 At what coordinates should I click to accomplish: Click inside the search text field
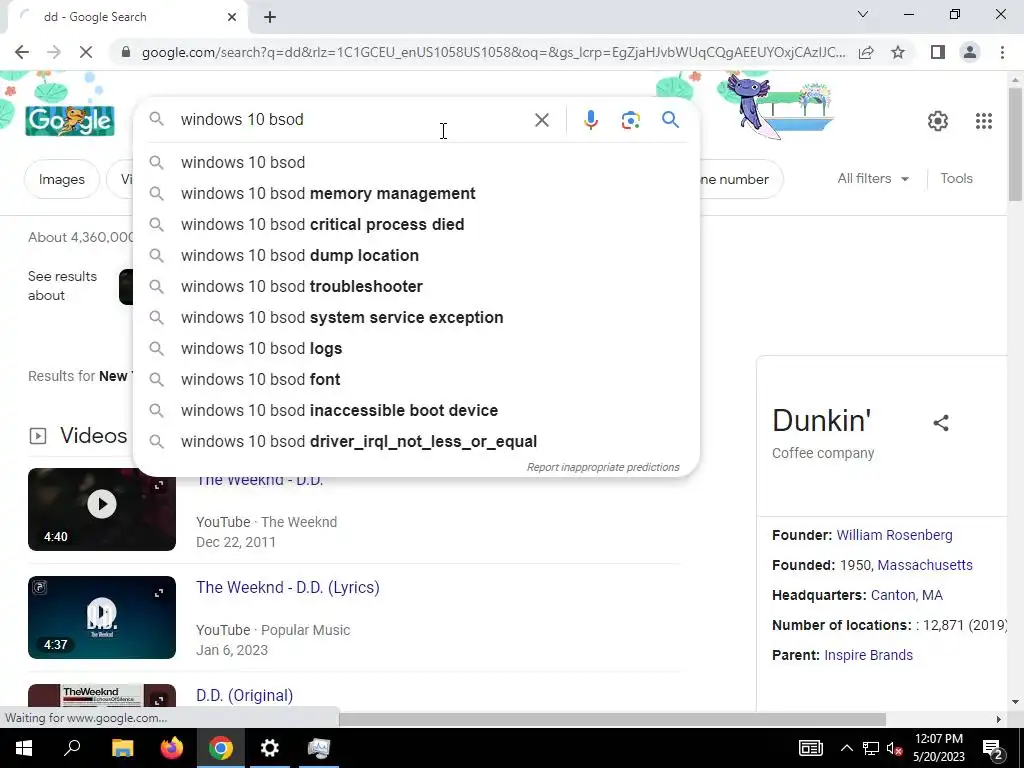pos(353,120)
